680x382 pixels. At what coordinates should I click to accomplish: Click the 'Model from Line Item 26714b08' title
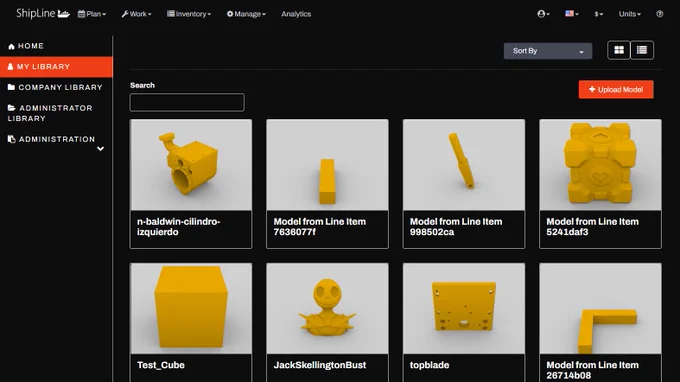pyautogui.click(x=592, y=370)
